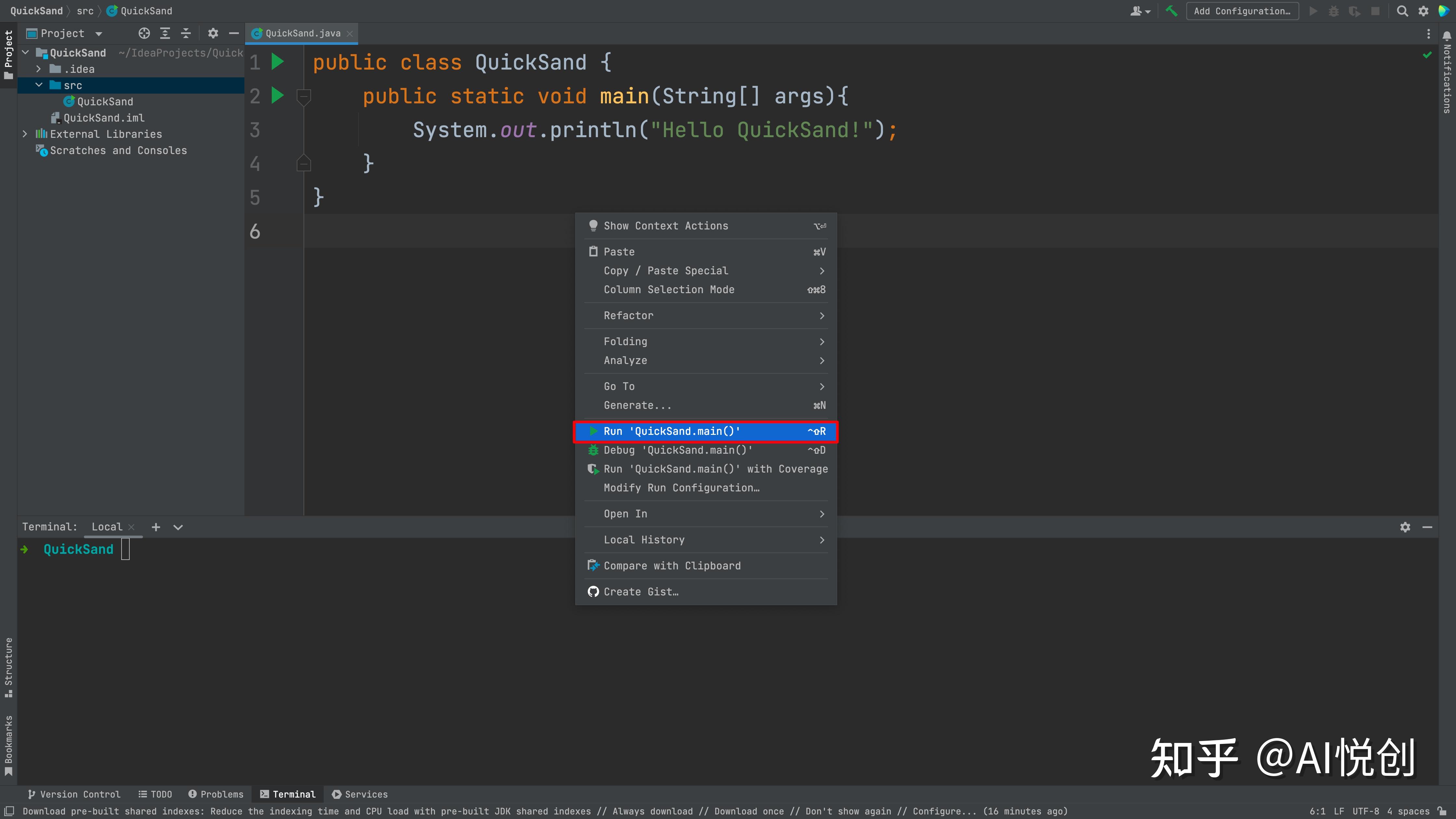1456x819 pixels.
Task: Click the Add Configuration button
Action: (x=1242, y=11)
